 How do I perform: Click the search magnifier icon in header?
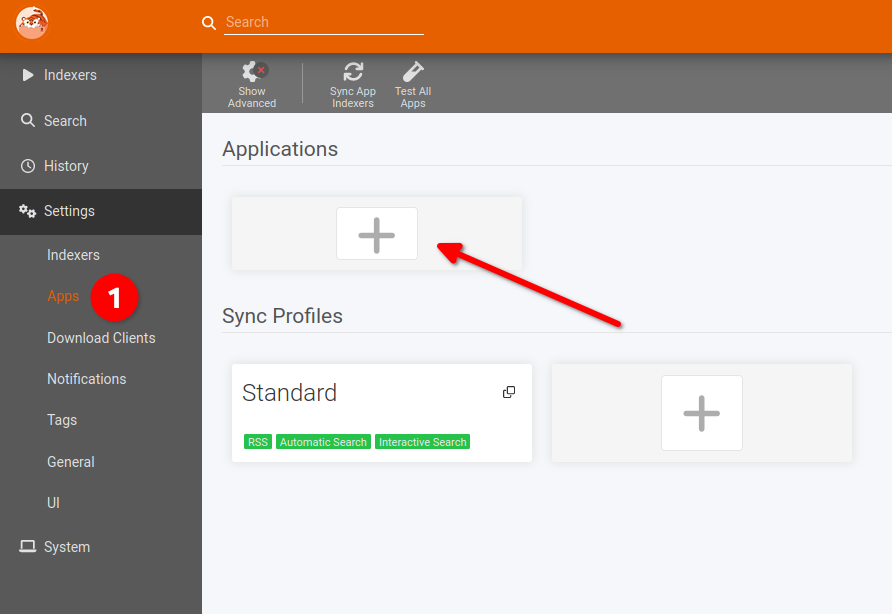click(209, 23)
